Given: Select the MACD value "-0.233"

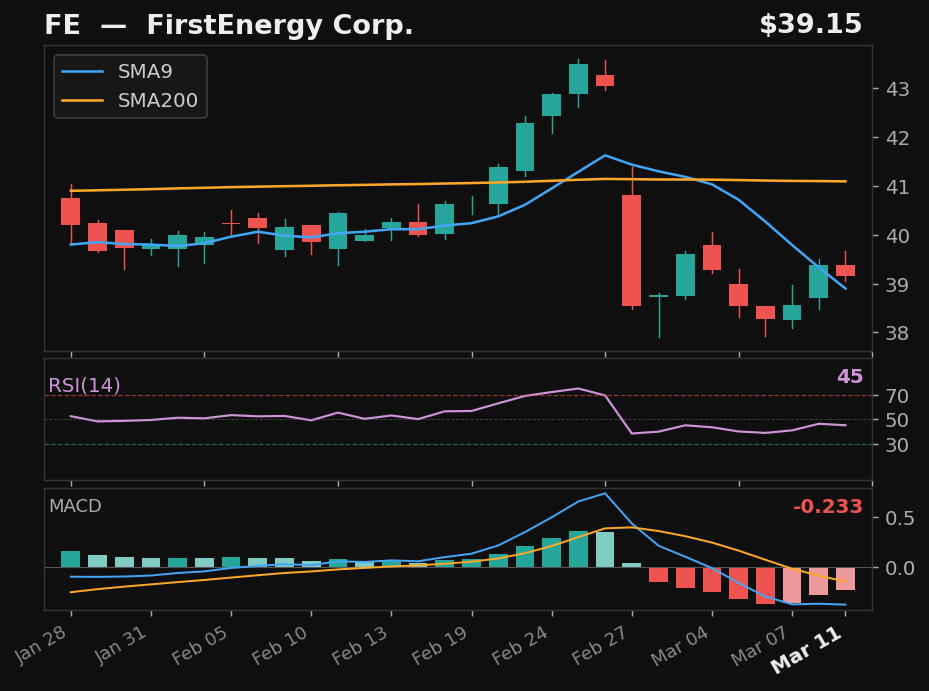Looking at the screenshot, I should click(x=828, y=507).
